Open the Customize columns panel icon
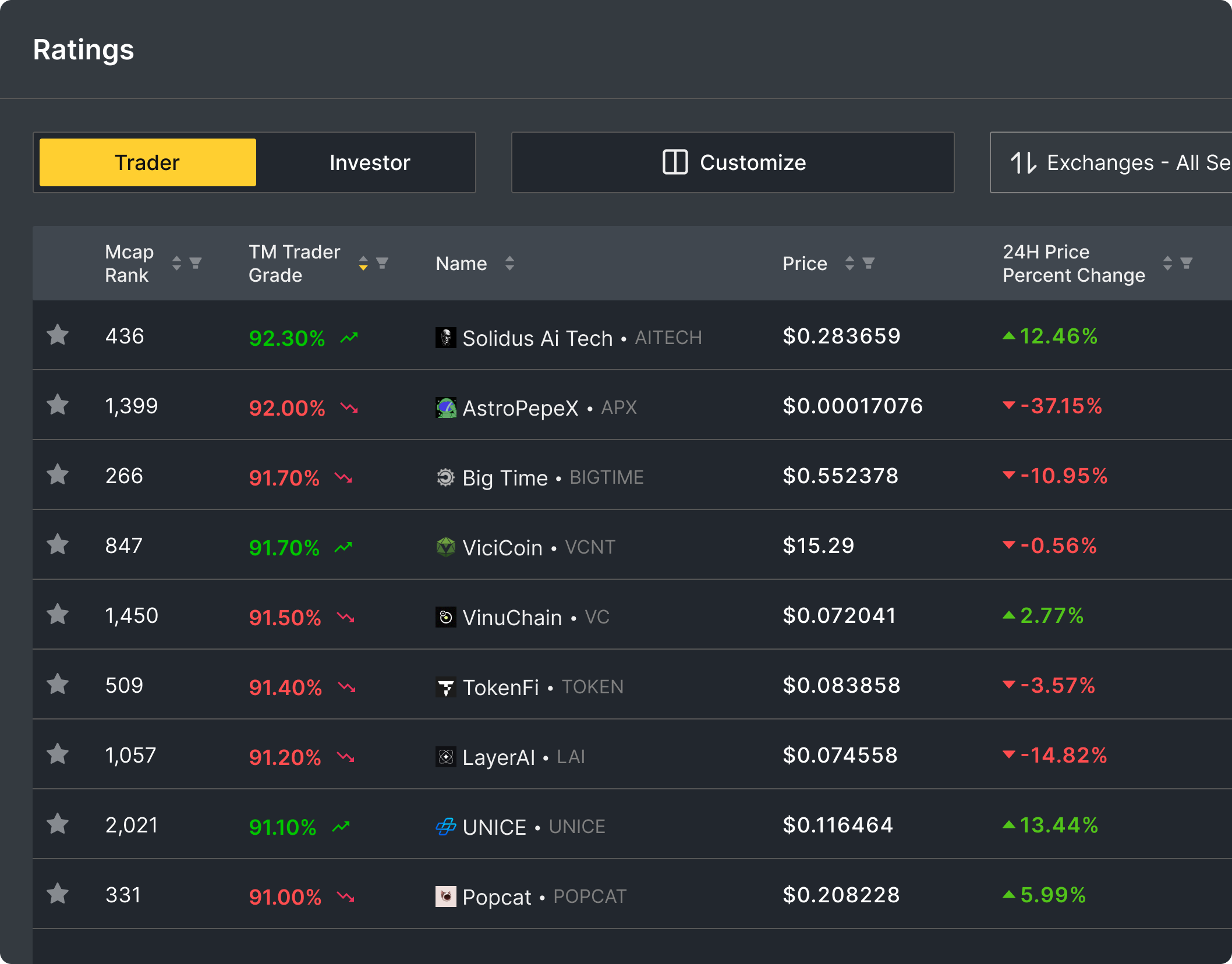Image resolution: width=1232 pixels, height=964 pixels. click(675, 162)
